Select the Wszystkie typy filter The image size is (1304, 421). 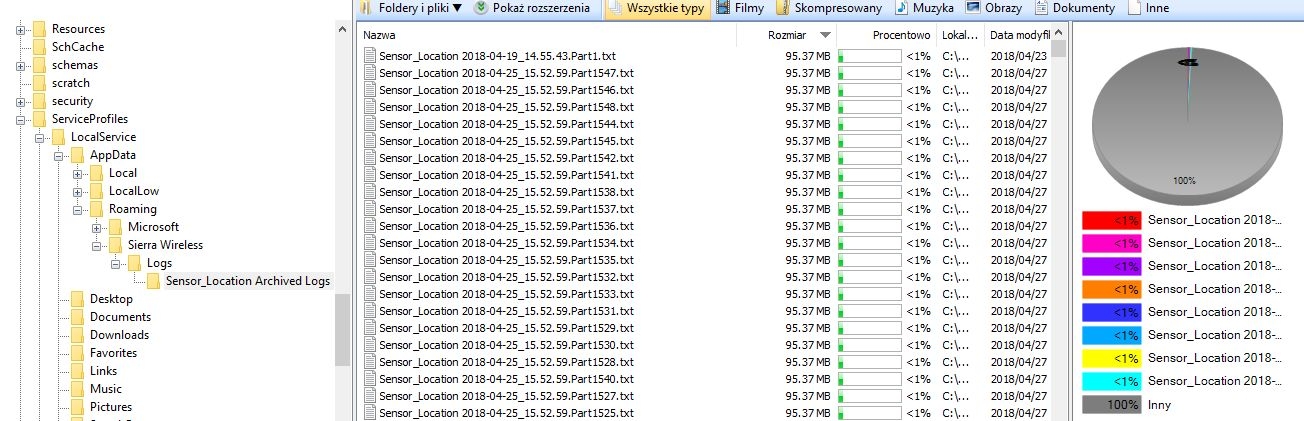tap(656, 8)
